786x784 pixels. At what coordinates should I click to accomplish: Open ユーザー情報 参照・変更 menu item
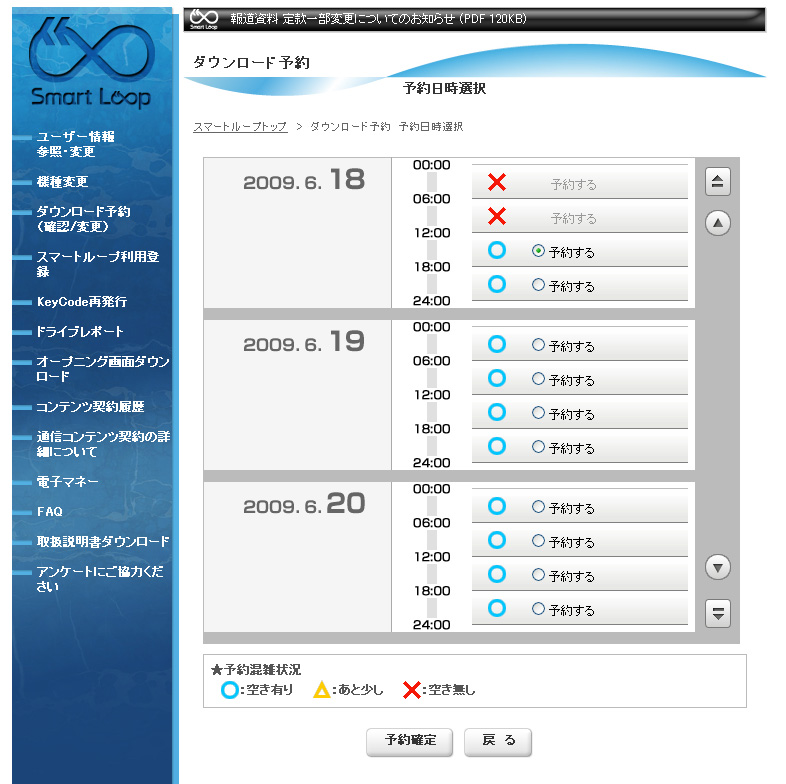(x=76, y=144)
